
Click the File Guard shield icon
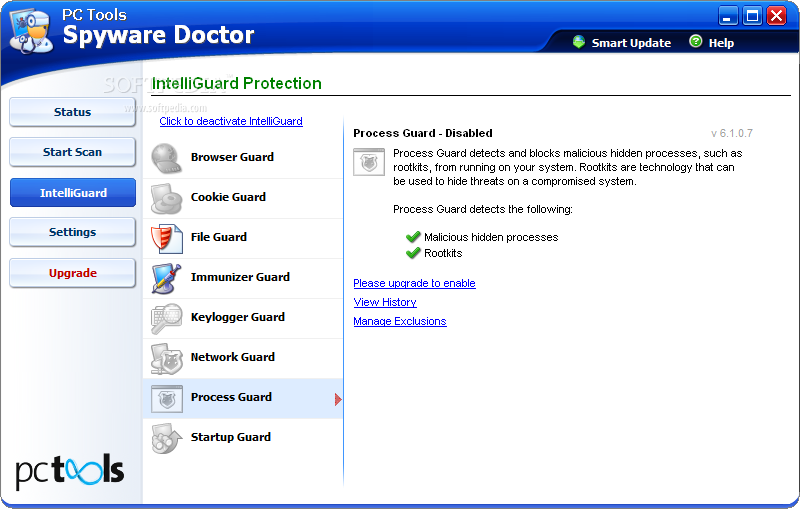pos(166,238)
